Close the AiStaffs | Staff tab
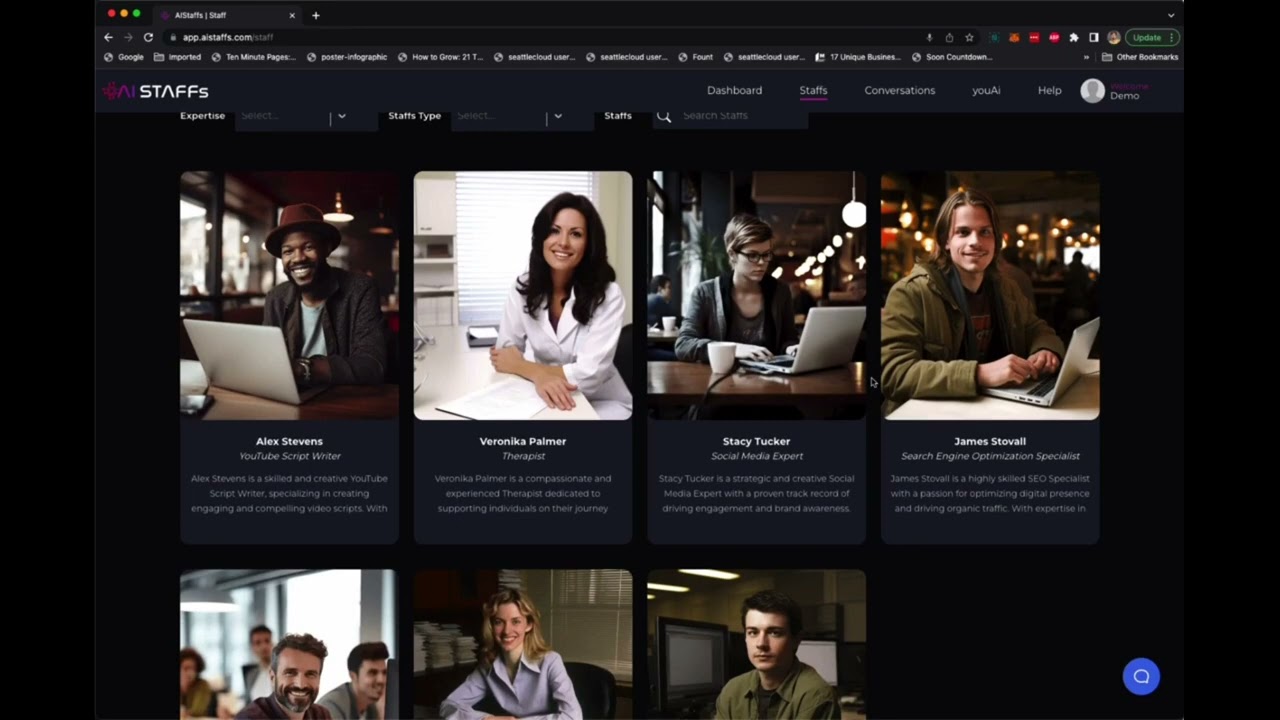Viewport: 1280px width, 720px height. 292,15
